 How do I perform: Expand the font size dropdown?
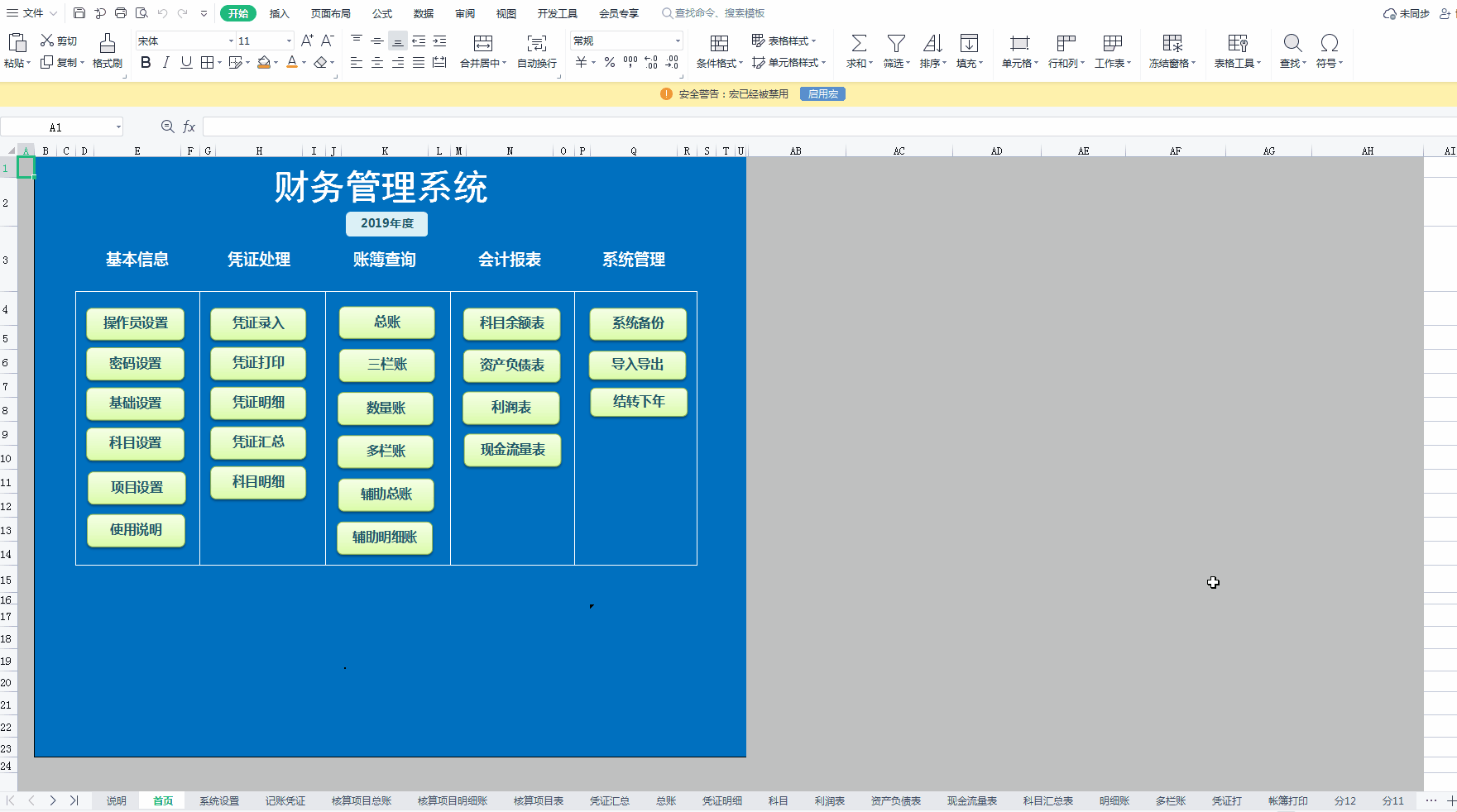pos(289,40)
